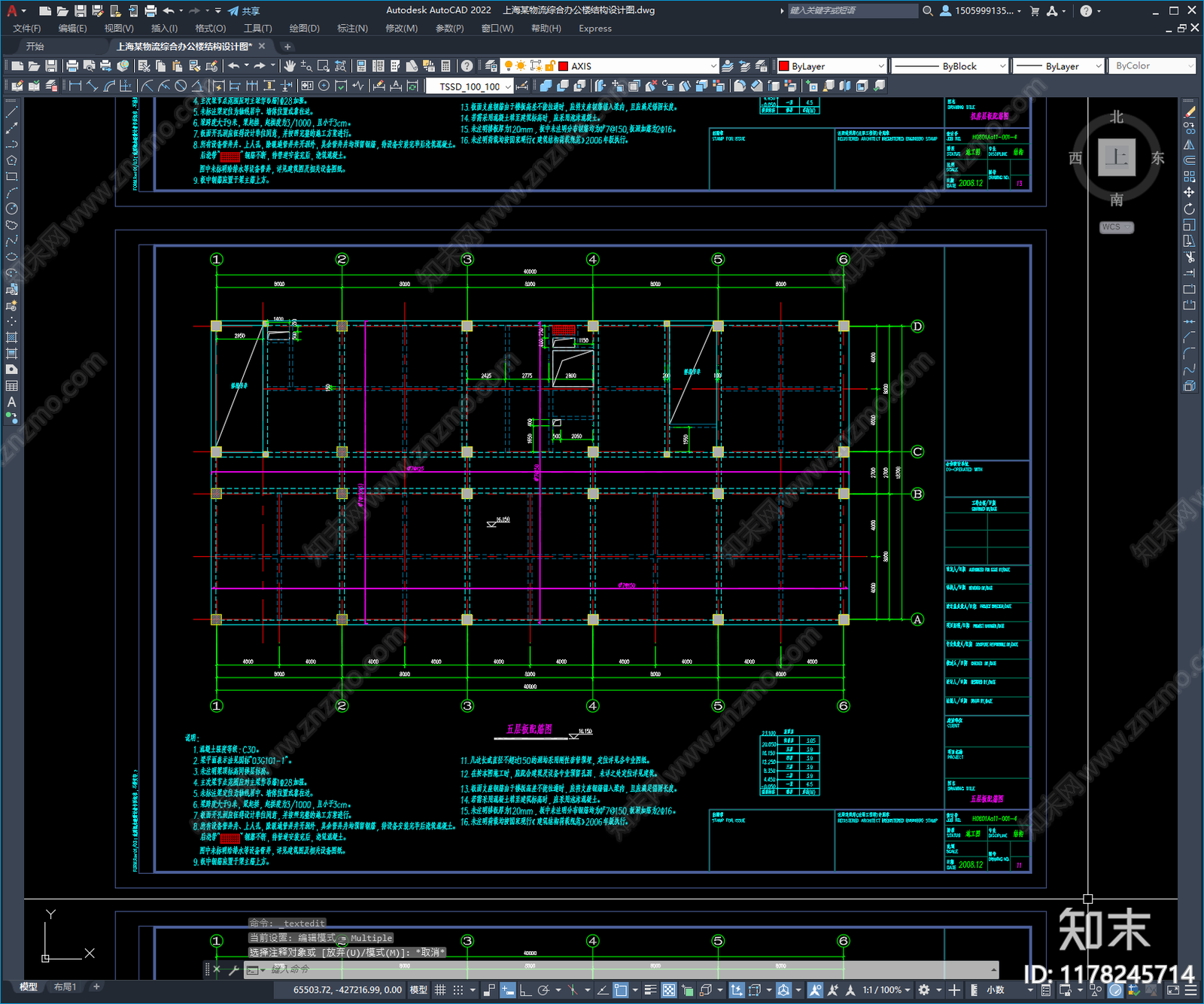1204x1004 pixels.
Task: Select the Linear dimension tool
Action: coord(75,86)
